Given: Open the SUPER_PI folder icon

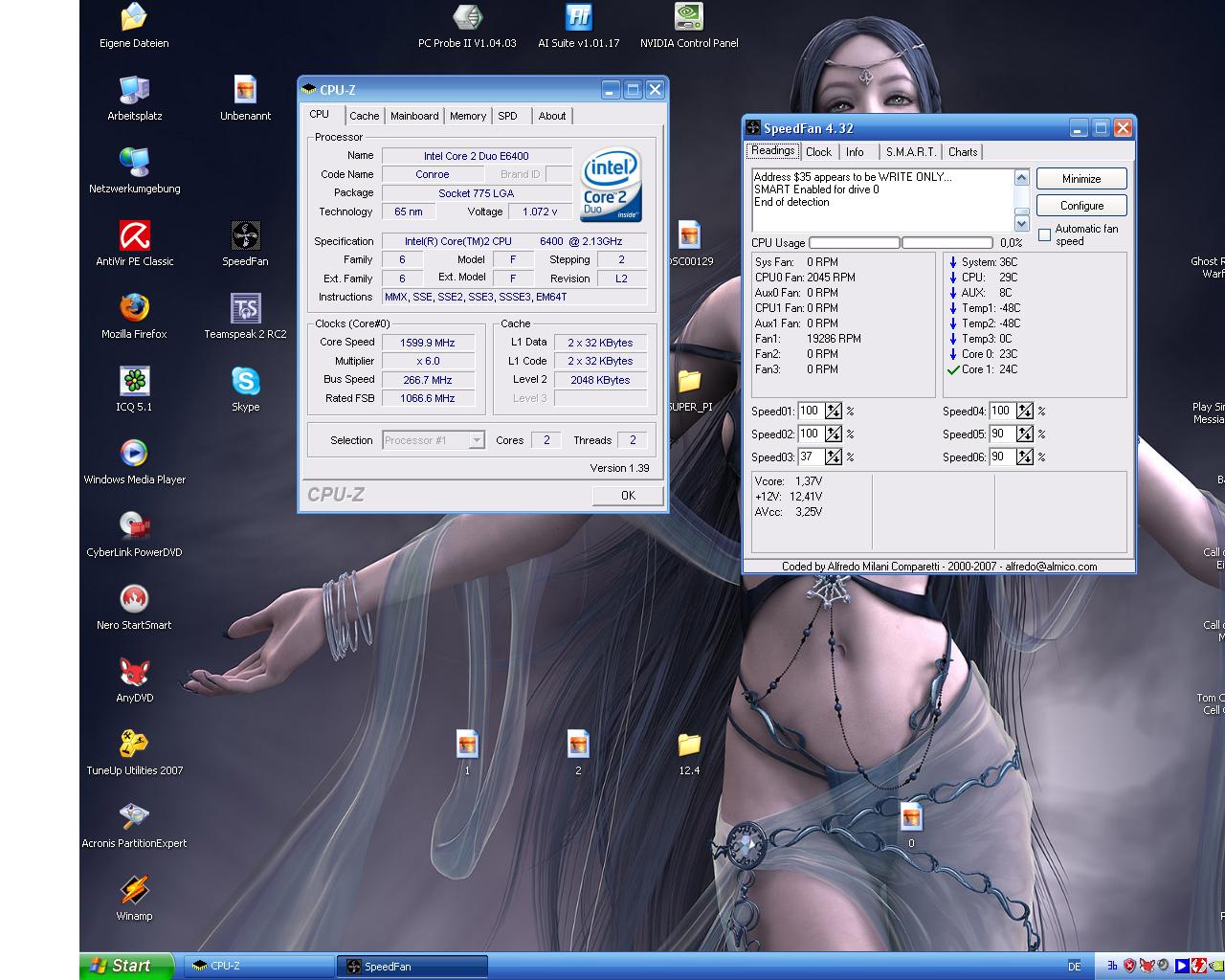Looking at the screenshot, I should click(689, 390).
